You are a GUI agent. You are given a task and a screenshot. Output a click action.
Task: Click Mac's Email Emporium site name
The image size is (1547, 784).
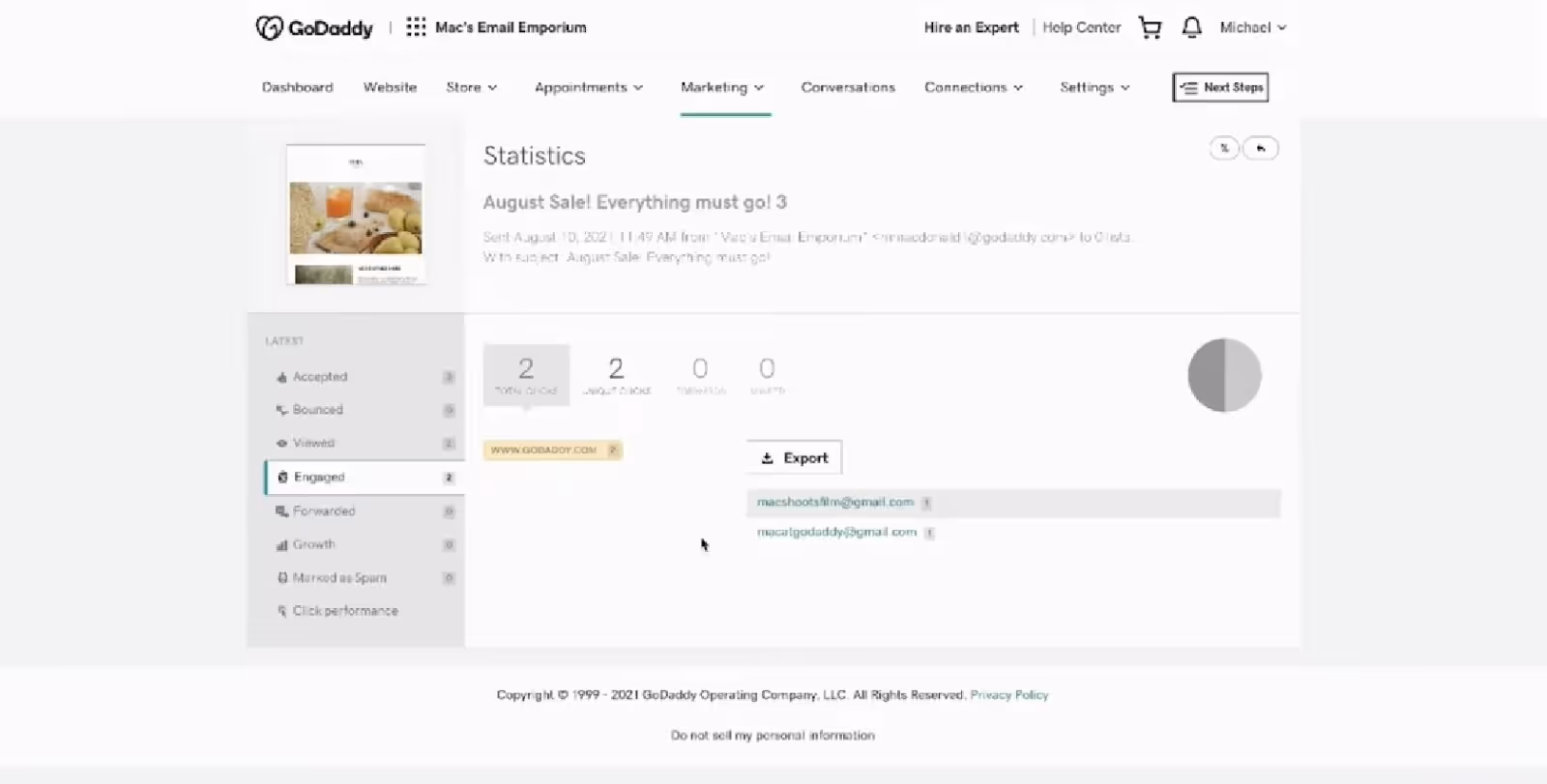coord(511,27)
